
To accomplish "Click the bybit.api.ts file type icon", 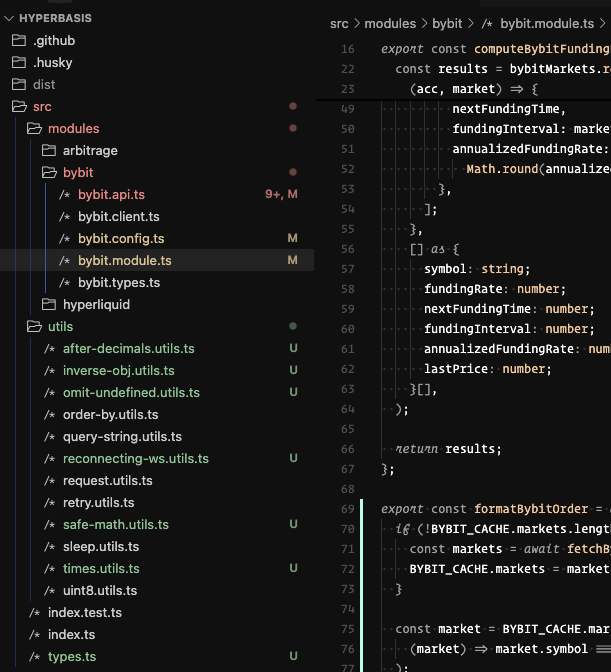I will (65, 195).
